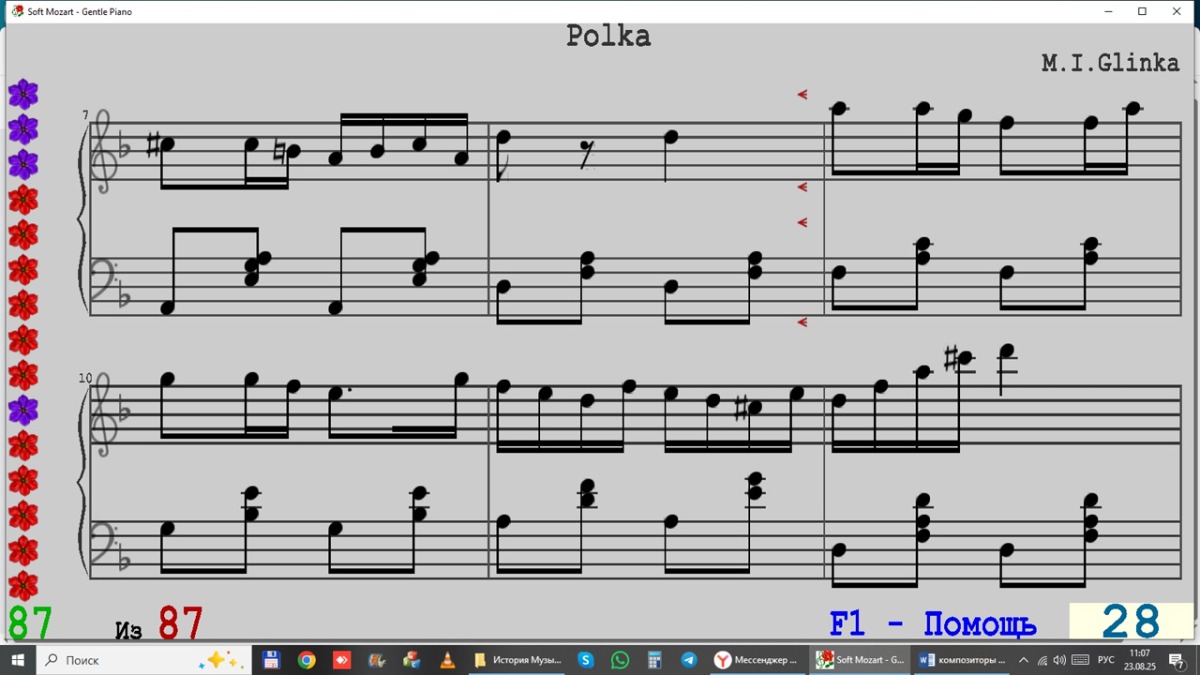Click the red total number 87
1200x675 pixels.
pyautogui.click(x=181, y=623)
